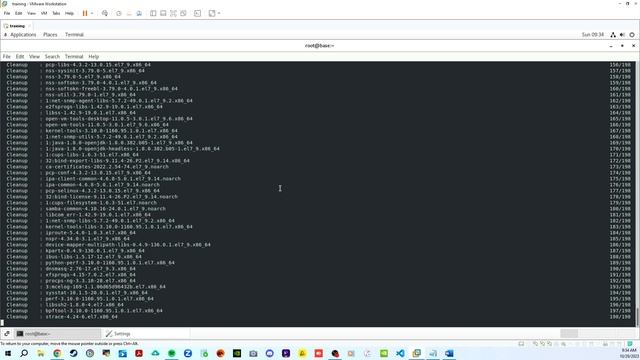Click the power icon in GNOME bar

coord(632,35)
